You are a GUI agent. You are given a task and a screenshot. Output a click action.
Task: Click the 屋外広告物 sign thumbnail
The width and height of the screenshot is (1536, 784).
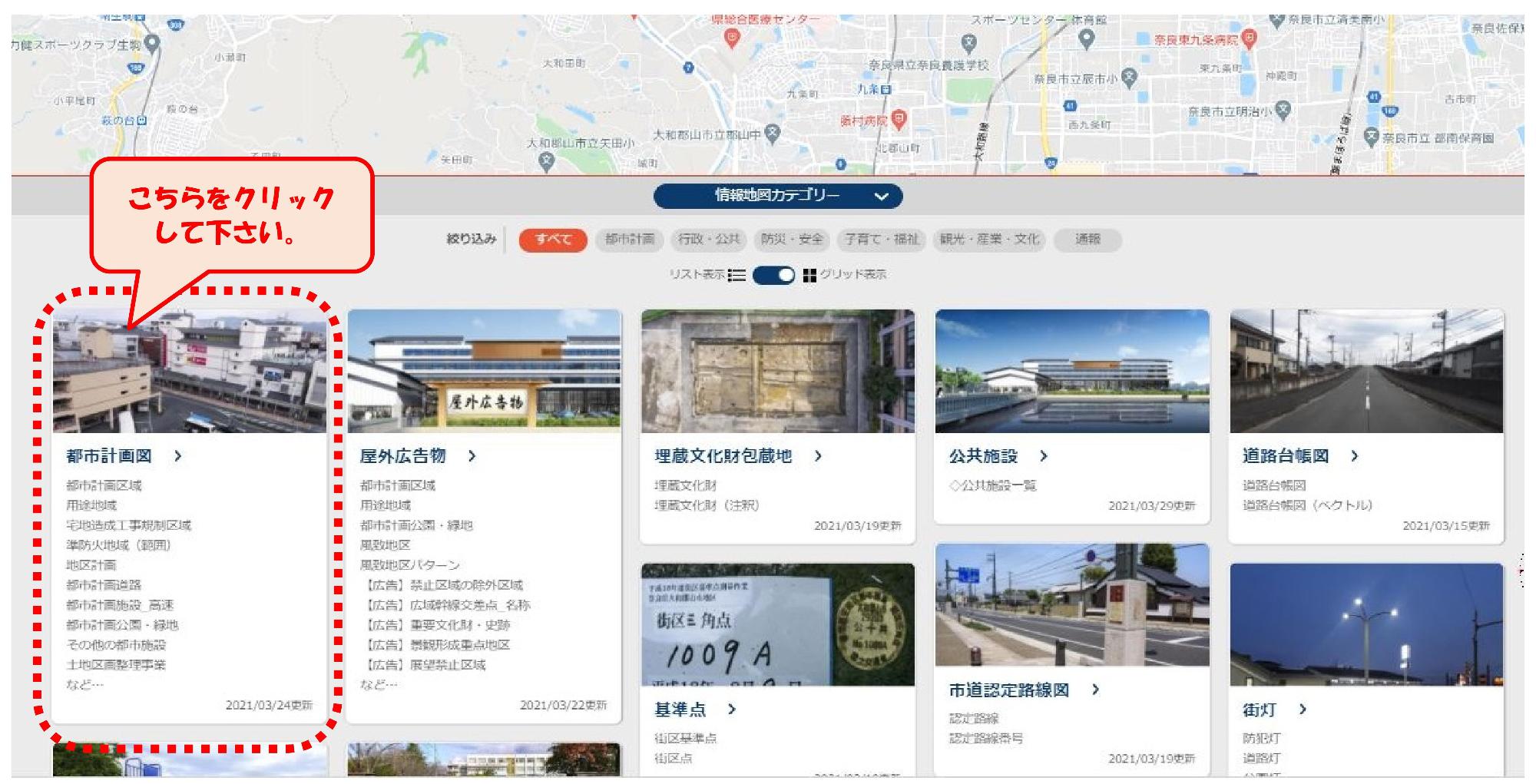pyautogui.click(x=484, y=372)
